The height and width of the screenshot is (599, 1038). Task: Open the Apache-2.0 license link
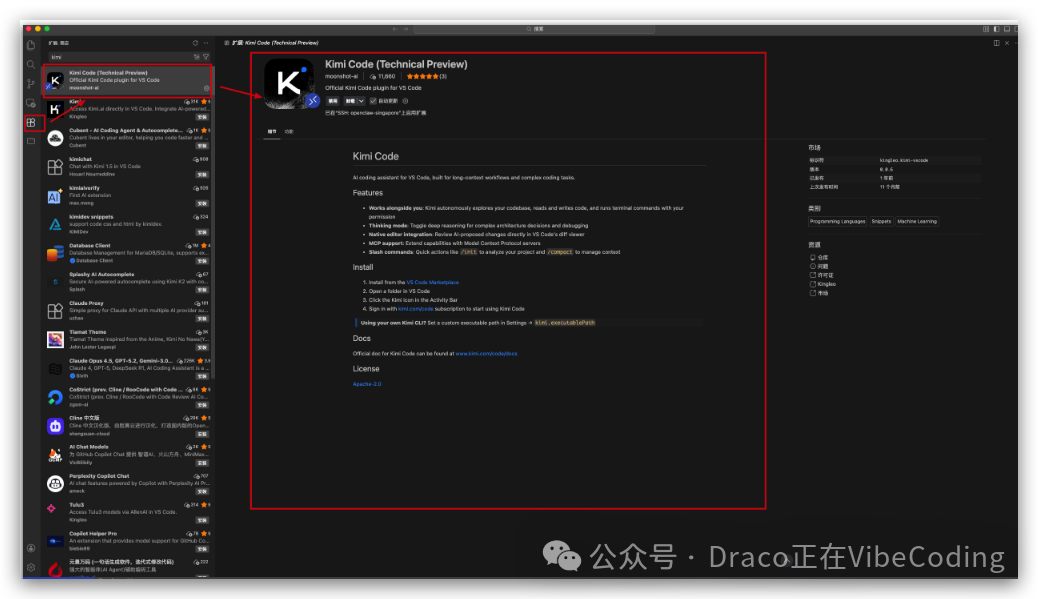click(x=367, y=383)
